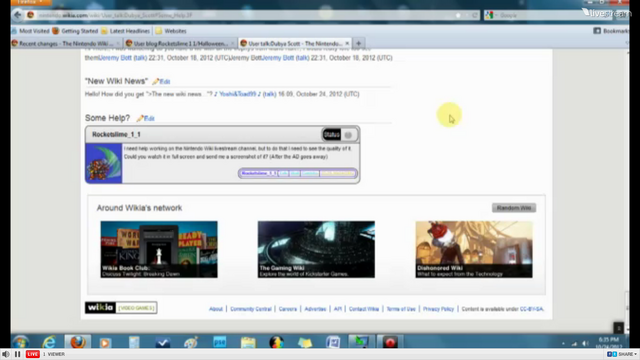
Task: Open the Careers footer link
Action: (x=288, y=309)
